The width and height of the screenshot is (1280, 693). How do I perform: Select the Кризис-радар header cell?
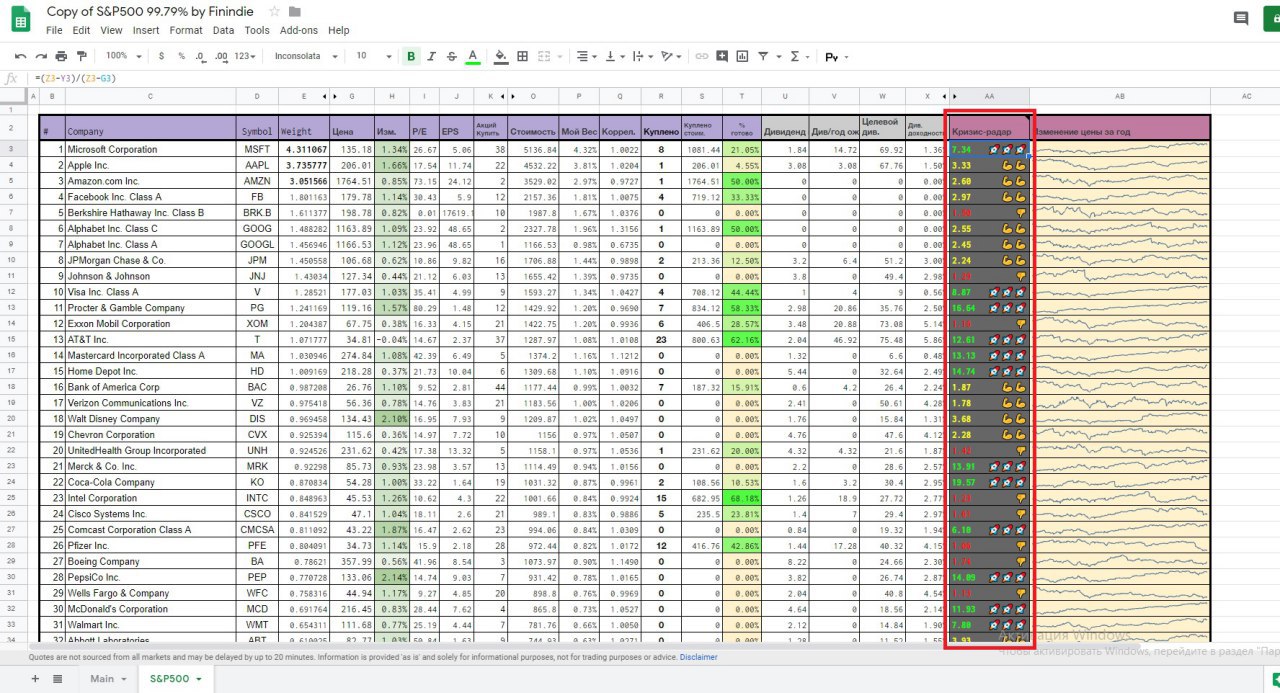pyautogui.click(x=989, y=127)
